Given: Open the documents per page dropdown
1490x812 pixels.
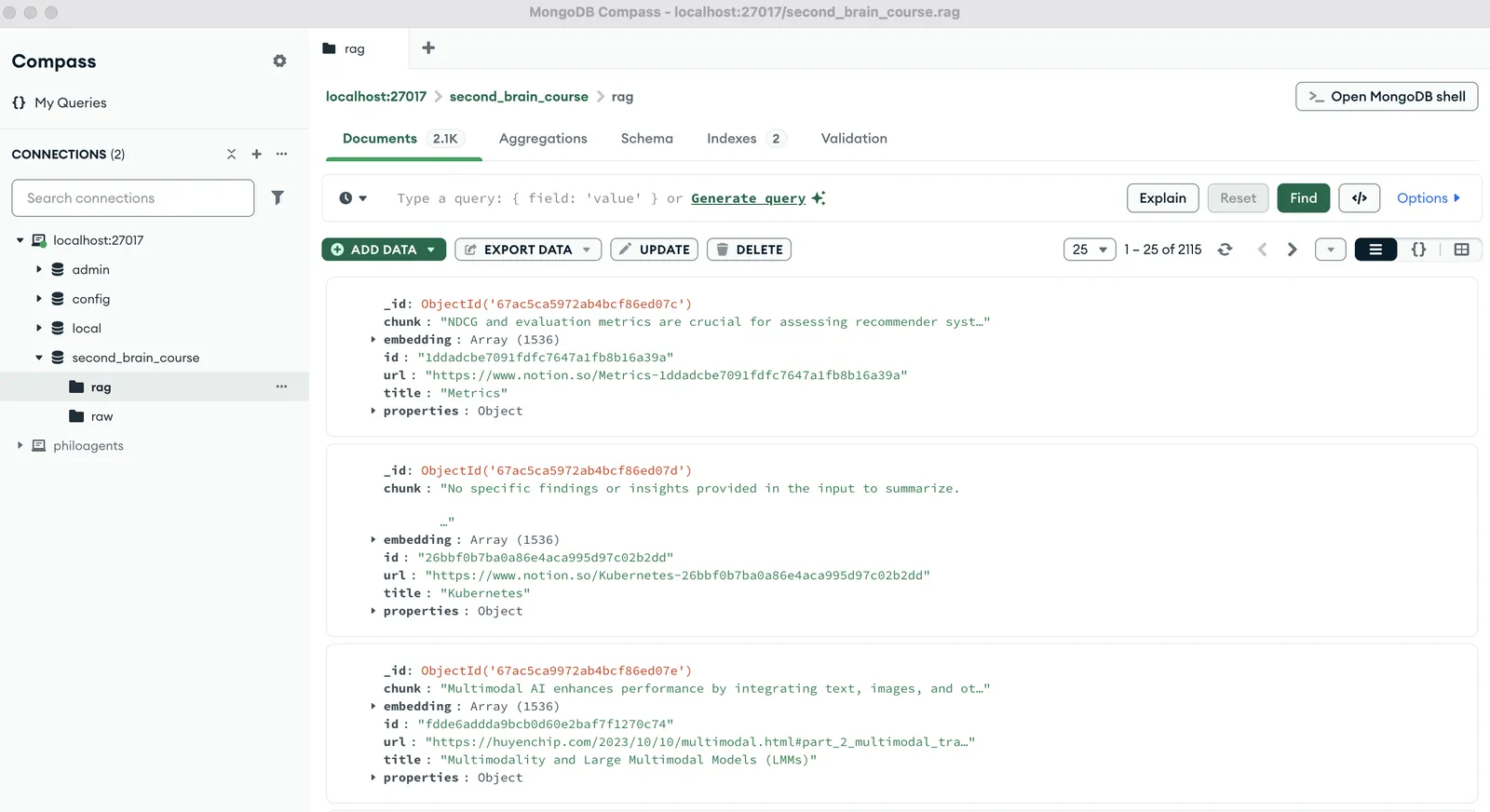Looking at the screenshot, I should 1090,250.
